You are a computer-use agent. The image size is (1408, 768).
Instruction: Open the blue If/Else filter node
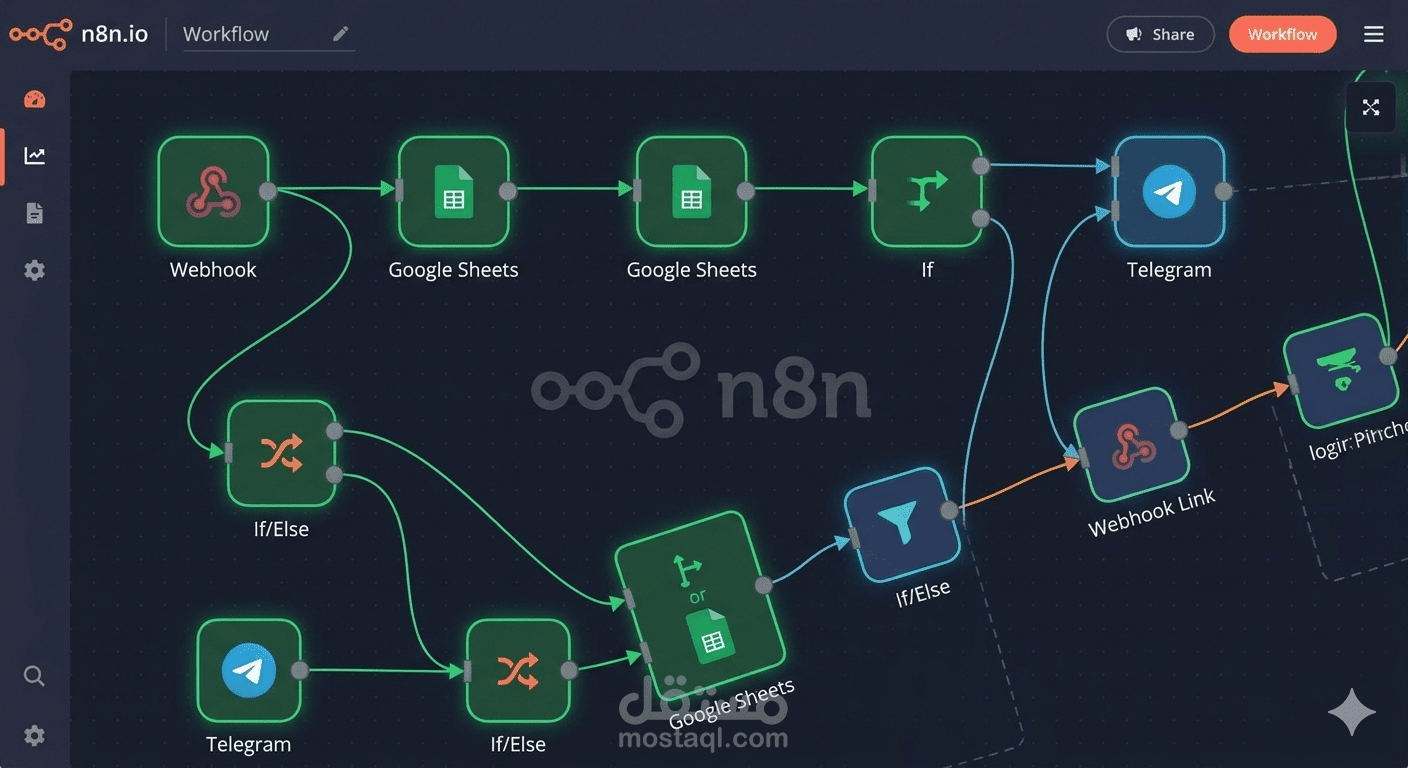tap(901, 523)
